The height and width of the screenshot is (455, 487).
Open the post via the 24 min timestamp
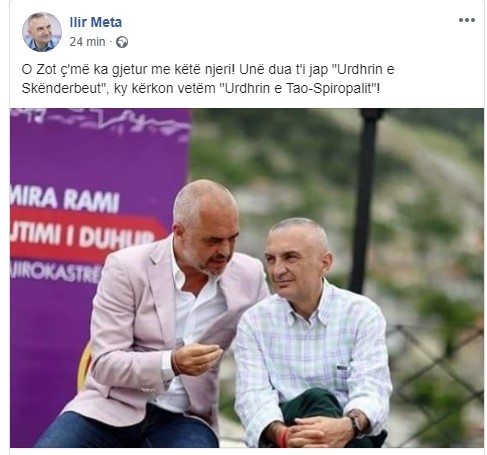(x=87, y=42)
